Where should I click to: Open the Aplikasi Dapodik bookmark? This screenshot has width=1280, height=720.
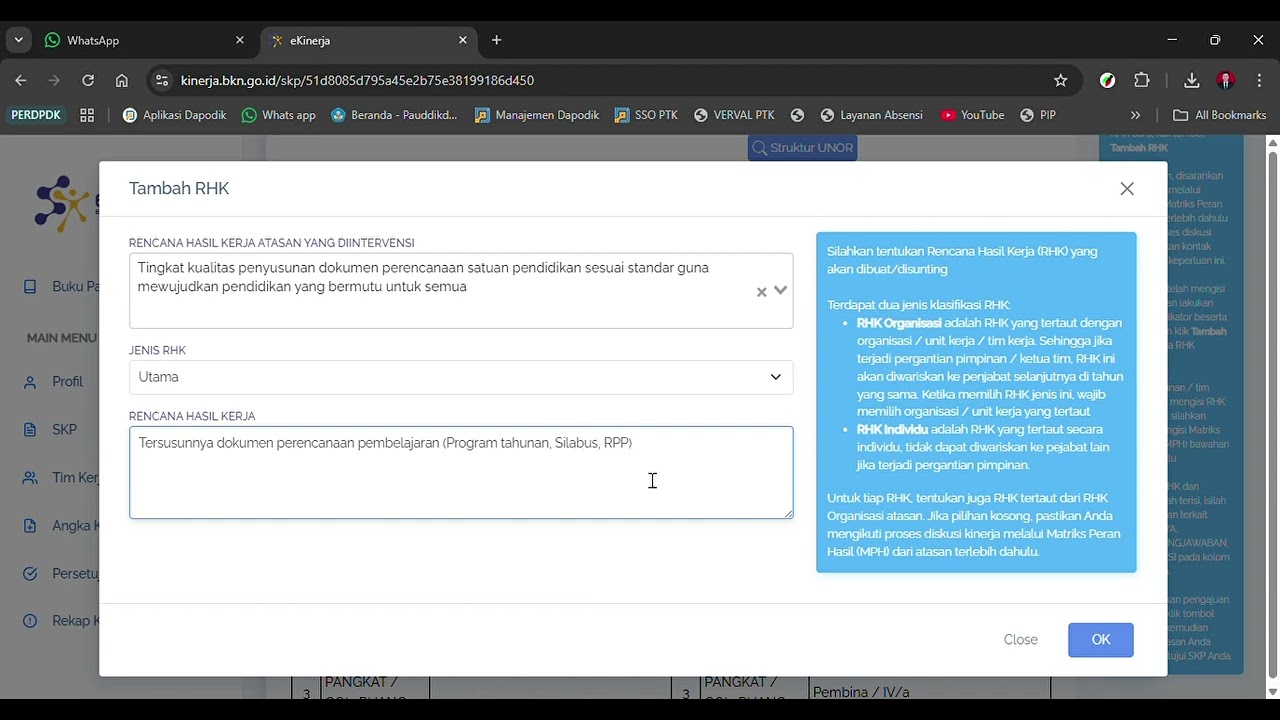coord(175,115)
